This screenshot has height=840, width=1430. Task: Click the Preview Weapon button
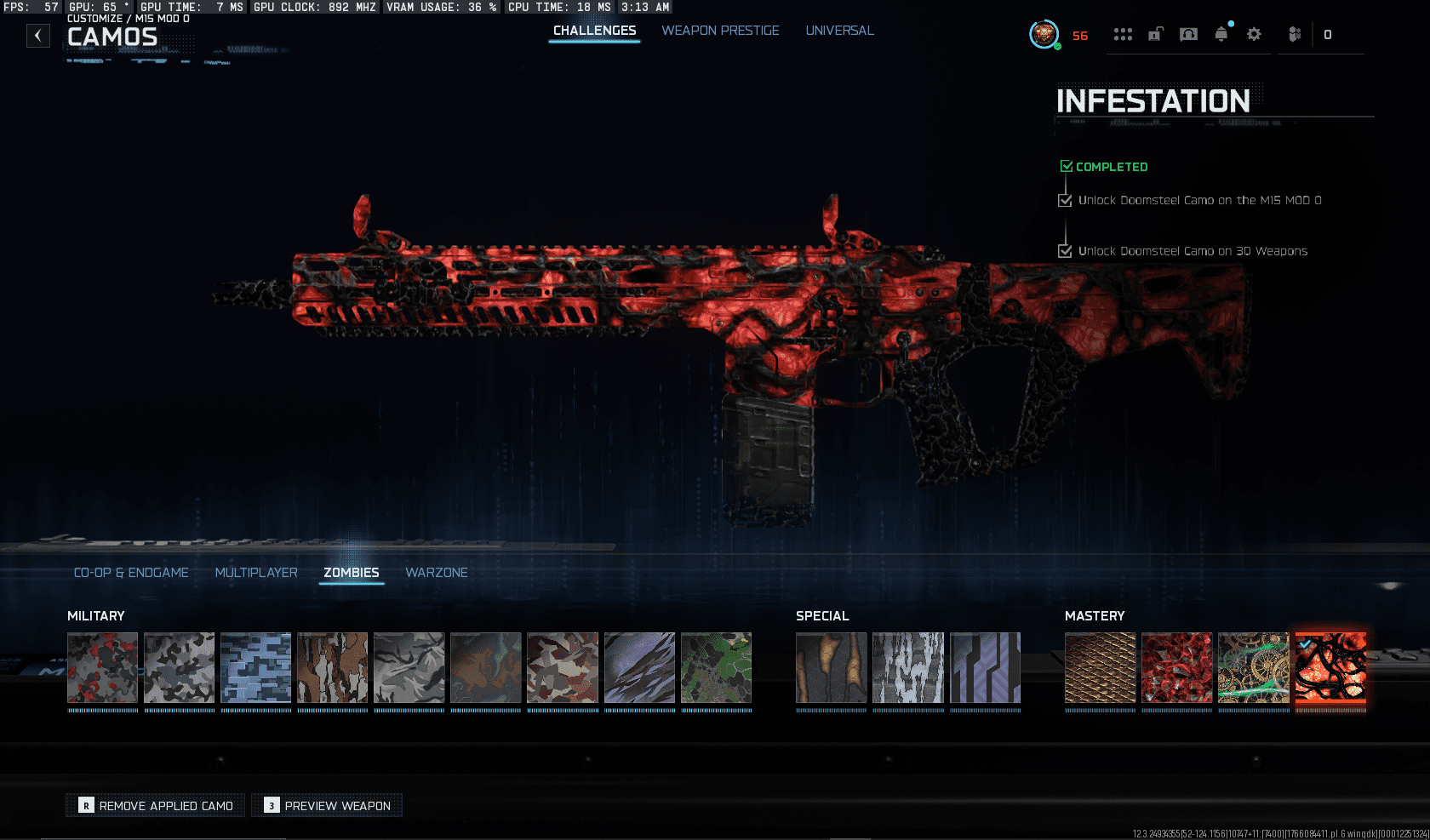coord(327,805)
